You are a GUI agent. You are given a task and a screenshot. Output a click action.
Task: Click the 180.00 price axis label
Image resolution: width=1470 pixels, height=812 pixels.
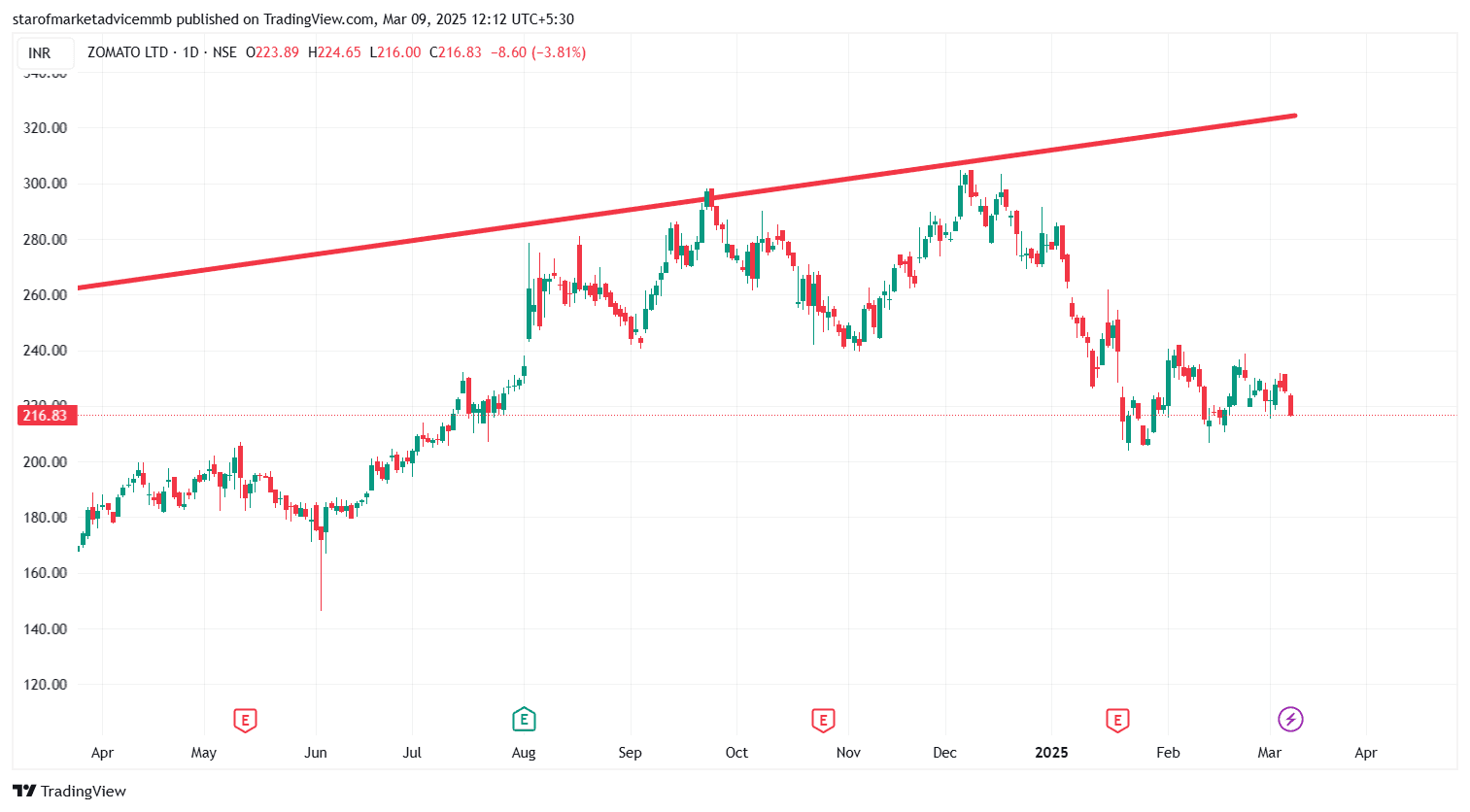(46, 518)
